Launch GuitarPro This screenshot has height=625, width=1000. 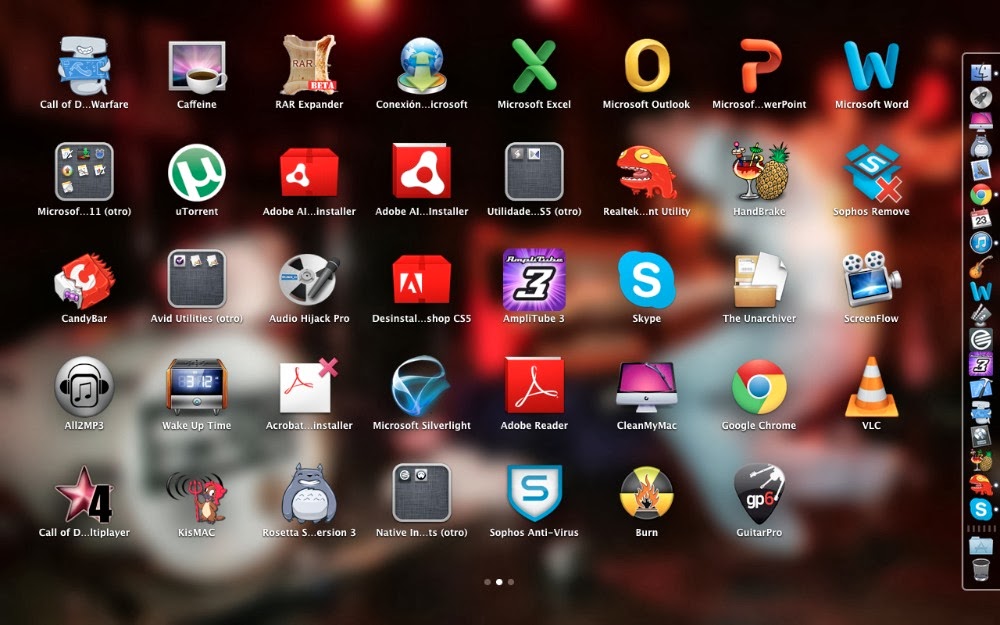click(x=759, y=494)
